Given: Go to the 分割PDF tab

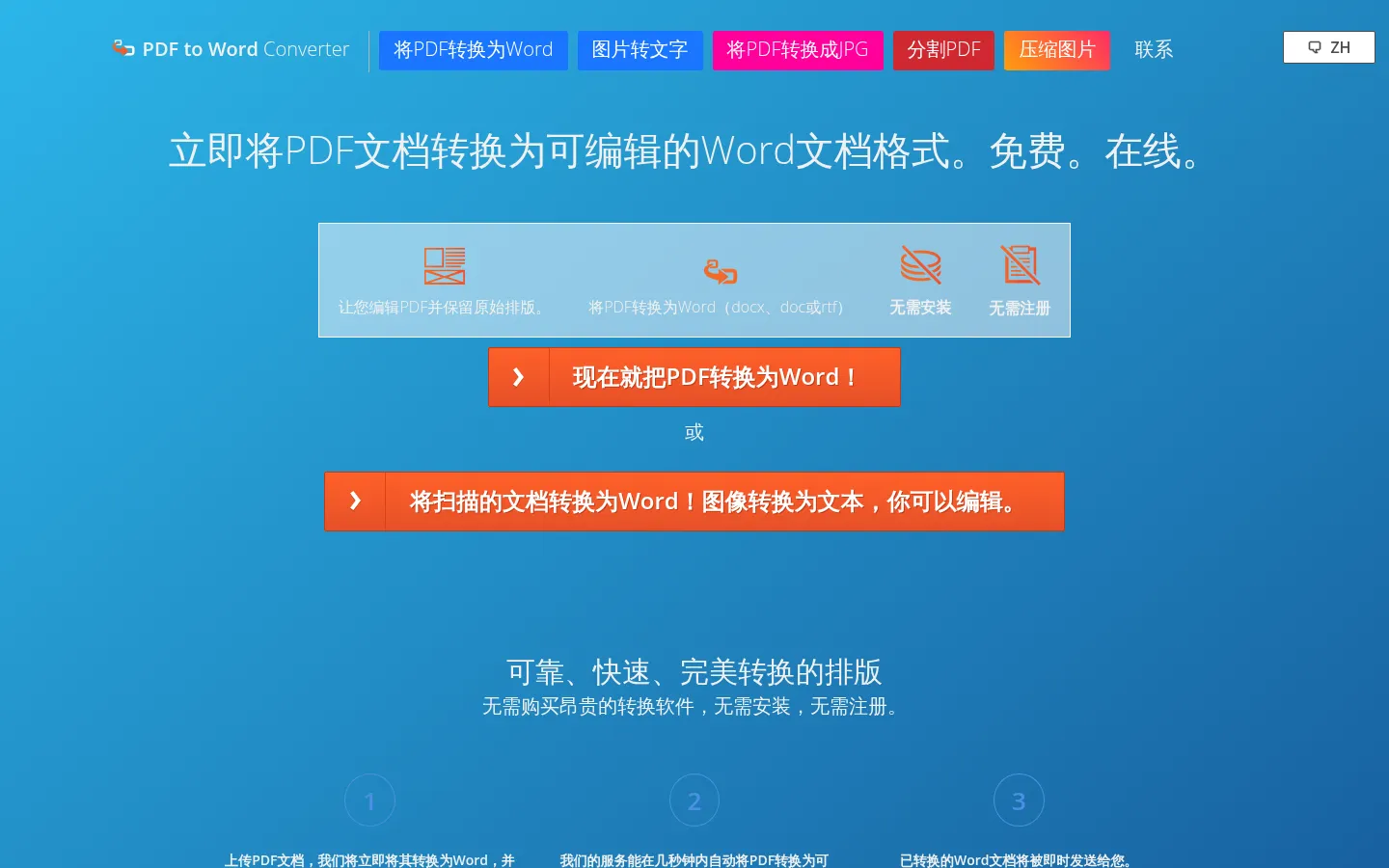Looking at the screenshot, I should (943, 50).
